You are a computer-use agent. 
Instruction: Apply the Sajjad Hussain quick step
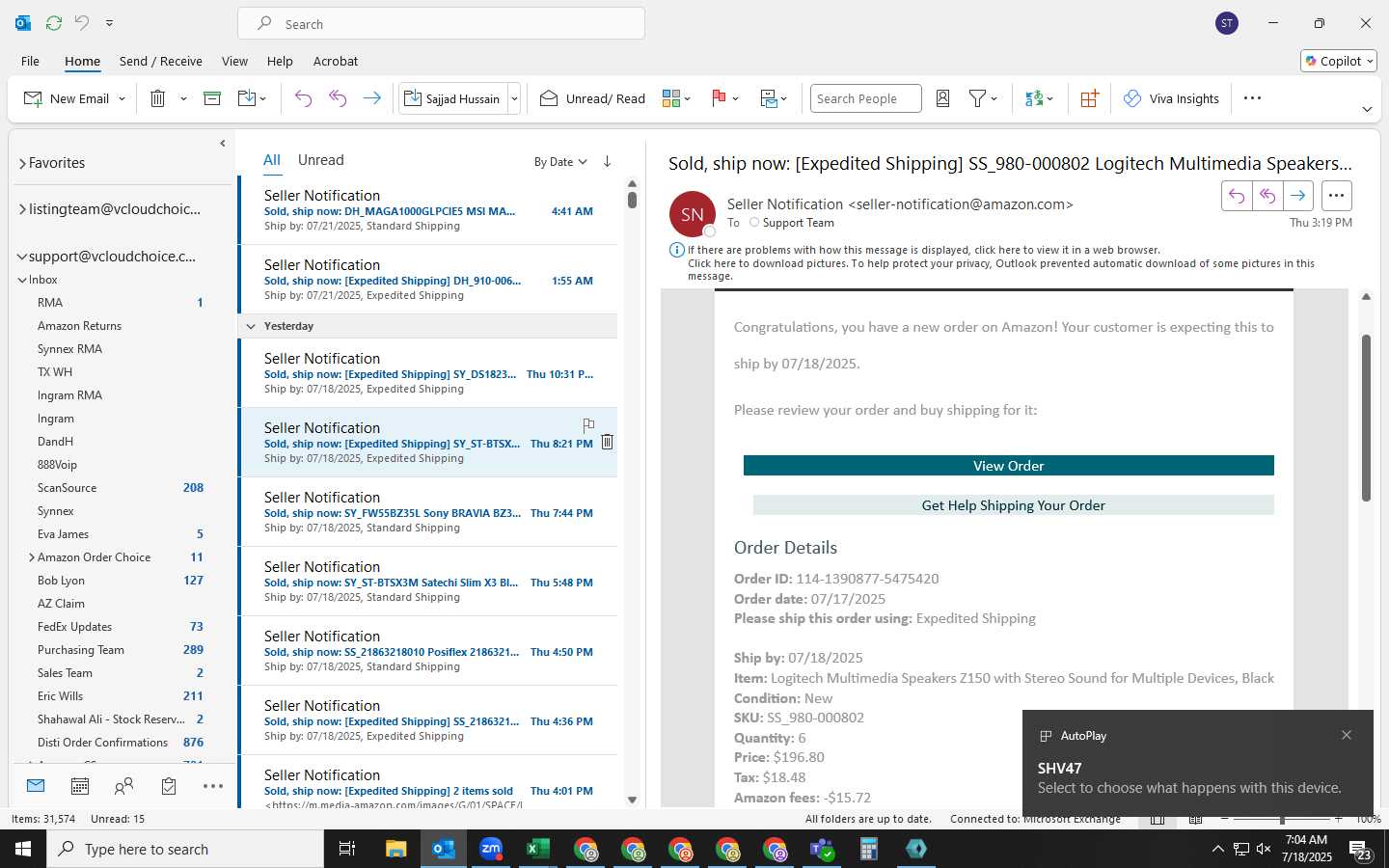point(452,98)
